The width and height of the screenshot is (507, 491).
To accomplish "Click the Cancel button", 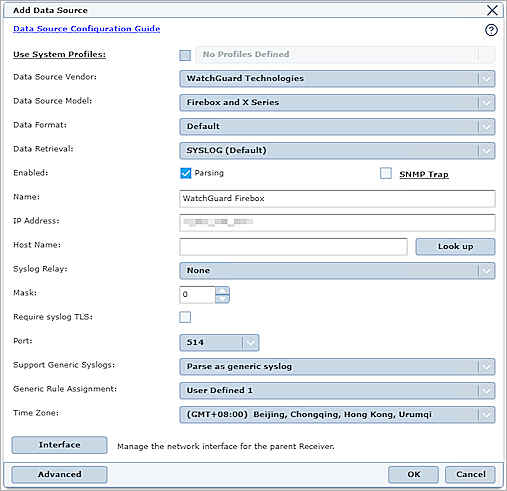I will (470, 475).
